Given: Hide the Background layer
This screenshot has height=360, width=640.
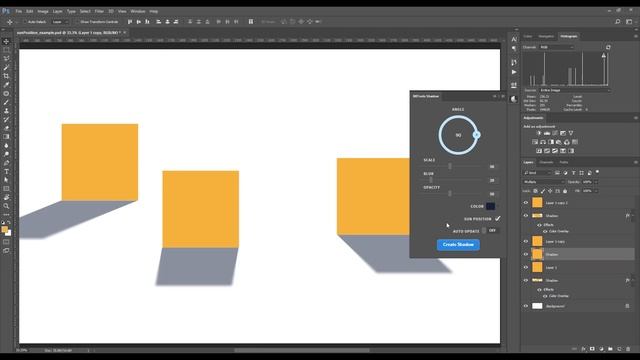Looking at the screenshot, I should (526, 306).
